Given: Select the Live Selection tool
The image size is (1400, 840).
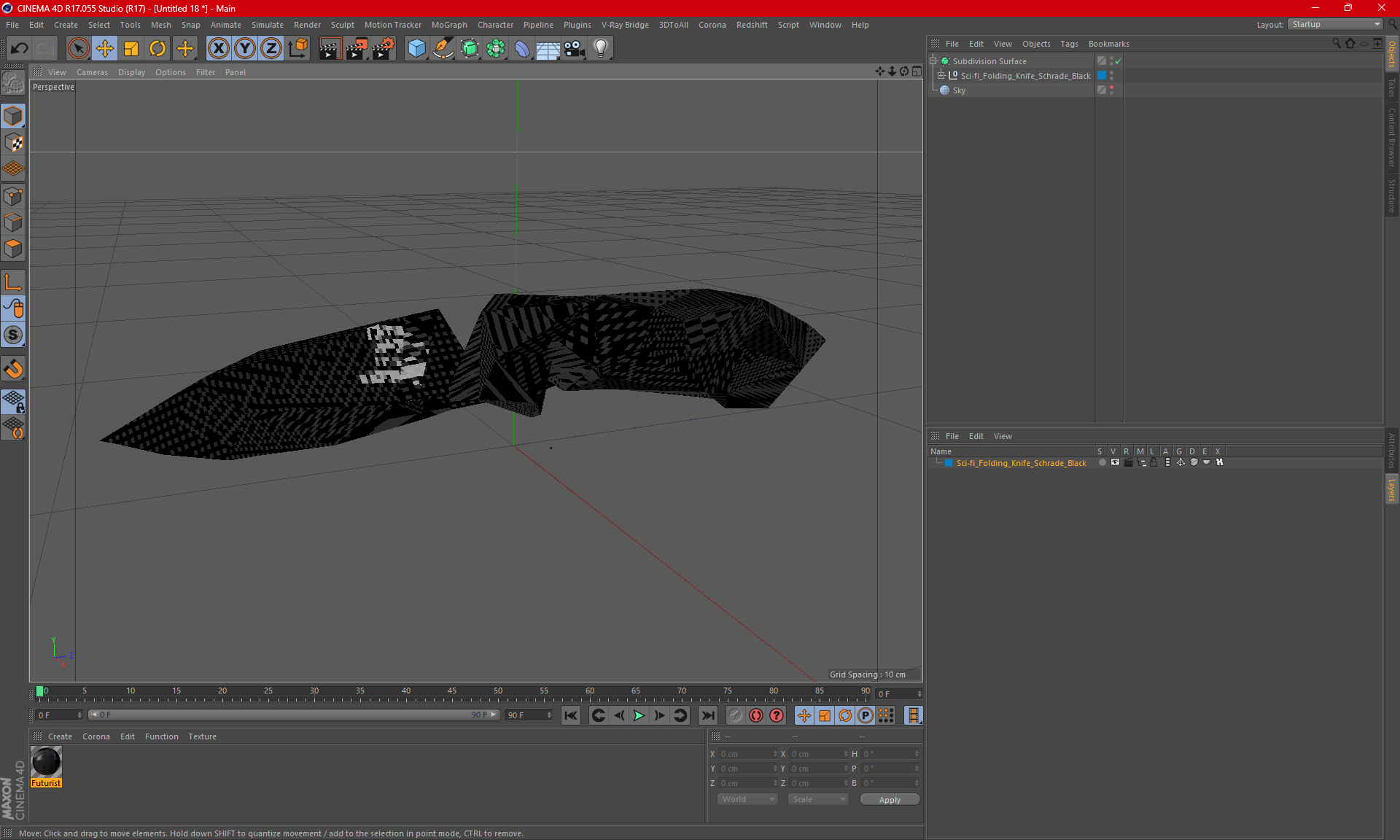Looking at the screenshot, I should point(78,49).
